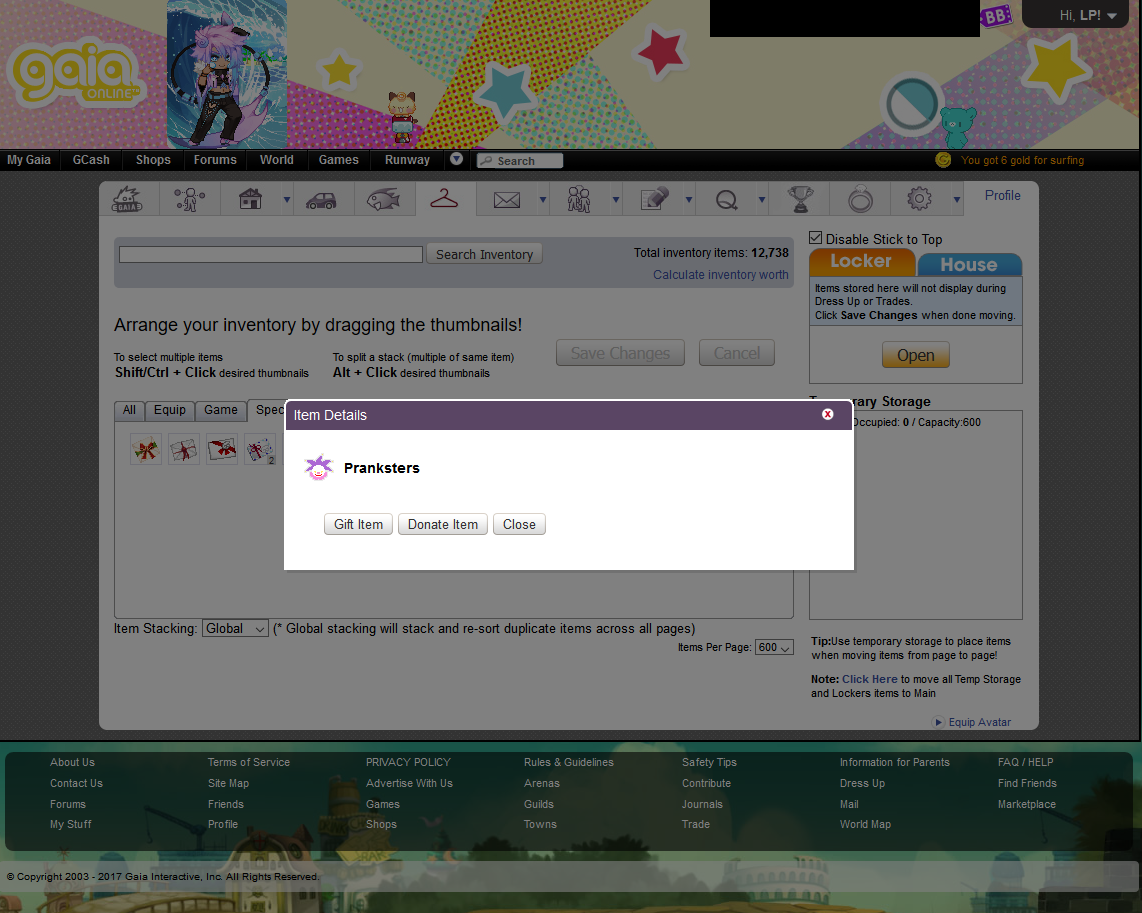
Task: Click the ring icon in toolbar
Action: [860, 199]
